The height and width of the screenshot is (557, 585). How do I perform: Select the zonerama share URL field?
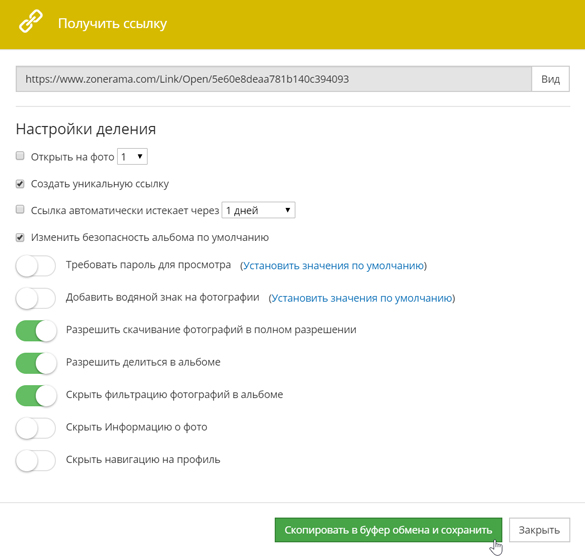(273, 79)
